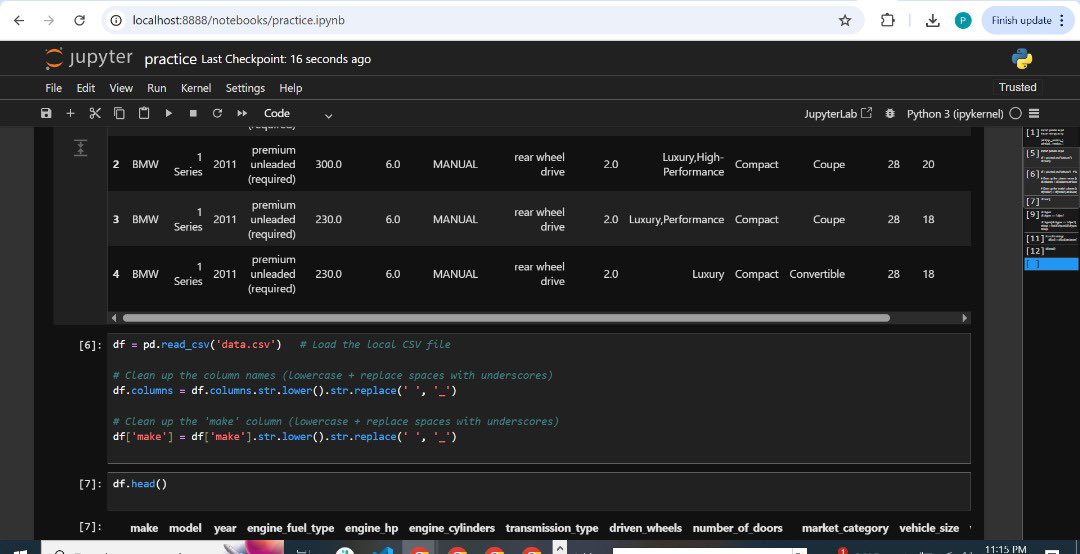The width and height of the screenshot is (1080, 554).
Task: Interrupt the kernel with stop icon
Action: tap(193, 114)
